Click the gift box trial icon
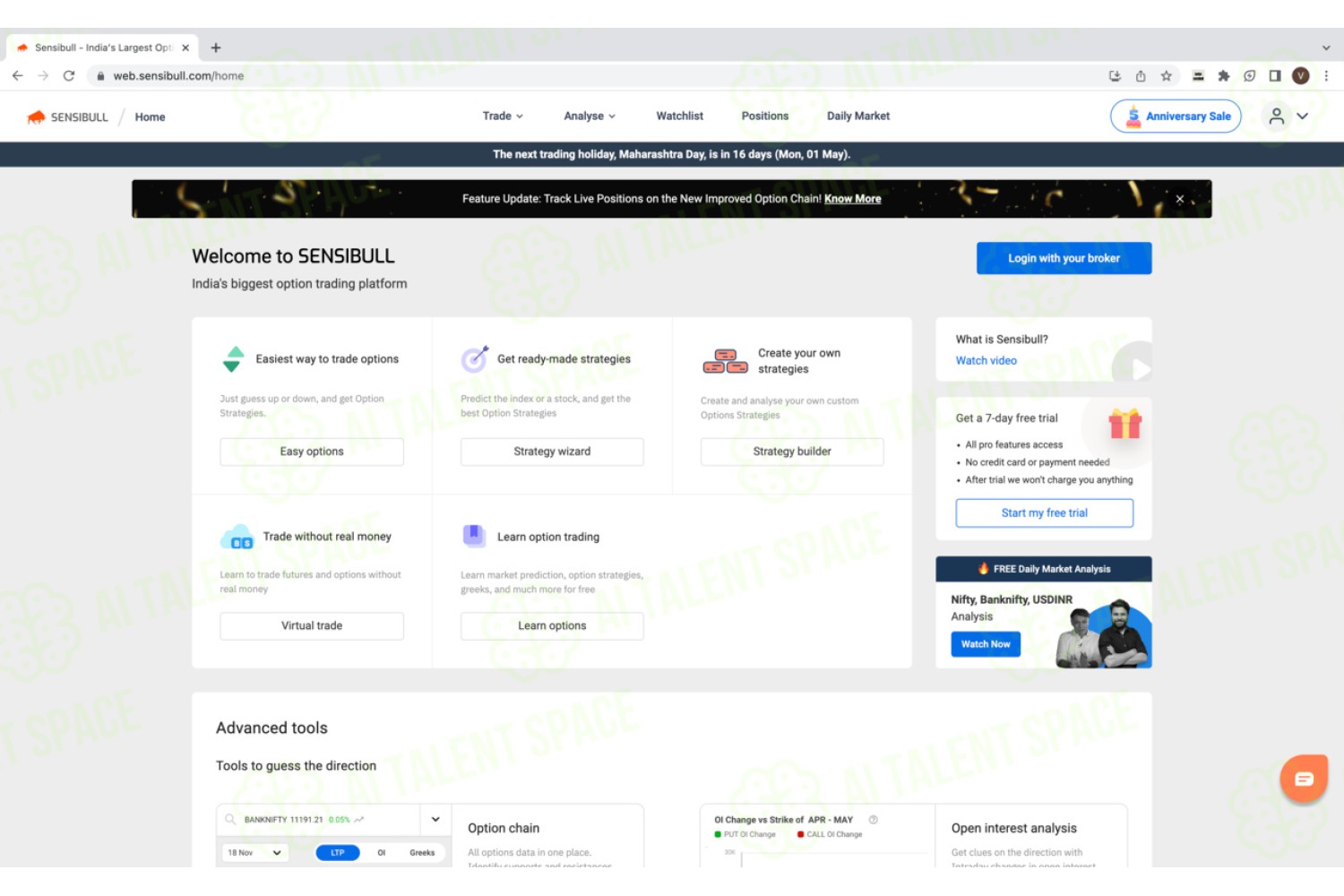This screenshot has width=1344, height=896. (x=1124, y=423)
